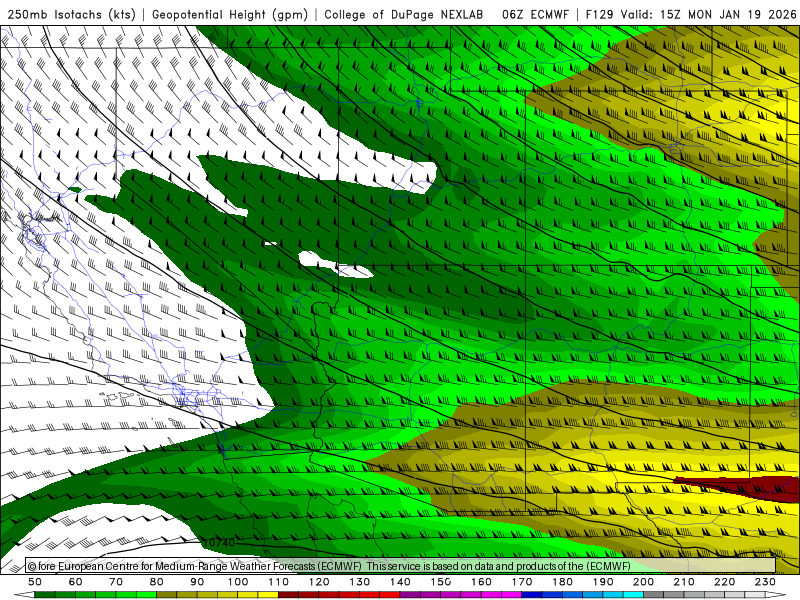
Task: Click the colorbar label '190'
Action: pyautogui.click(x=604, y=582)
